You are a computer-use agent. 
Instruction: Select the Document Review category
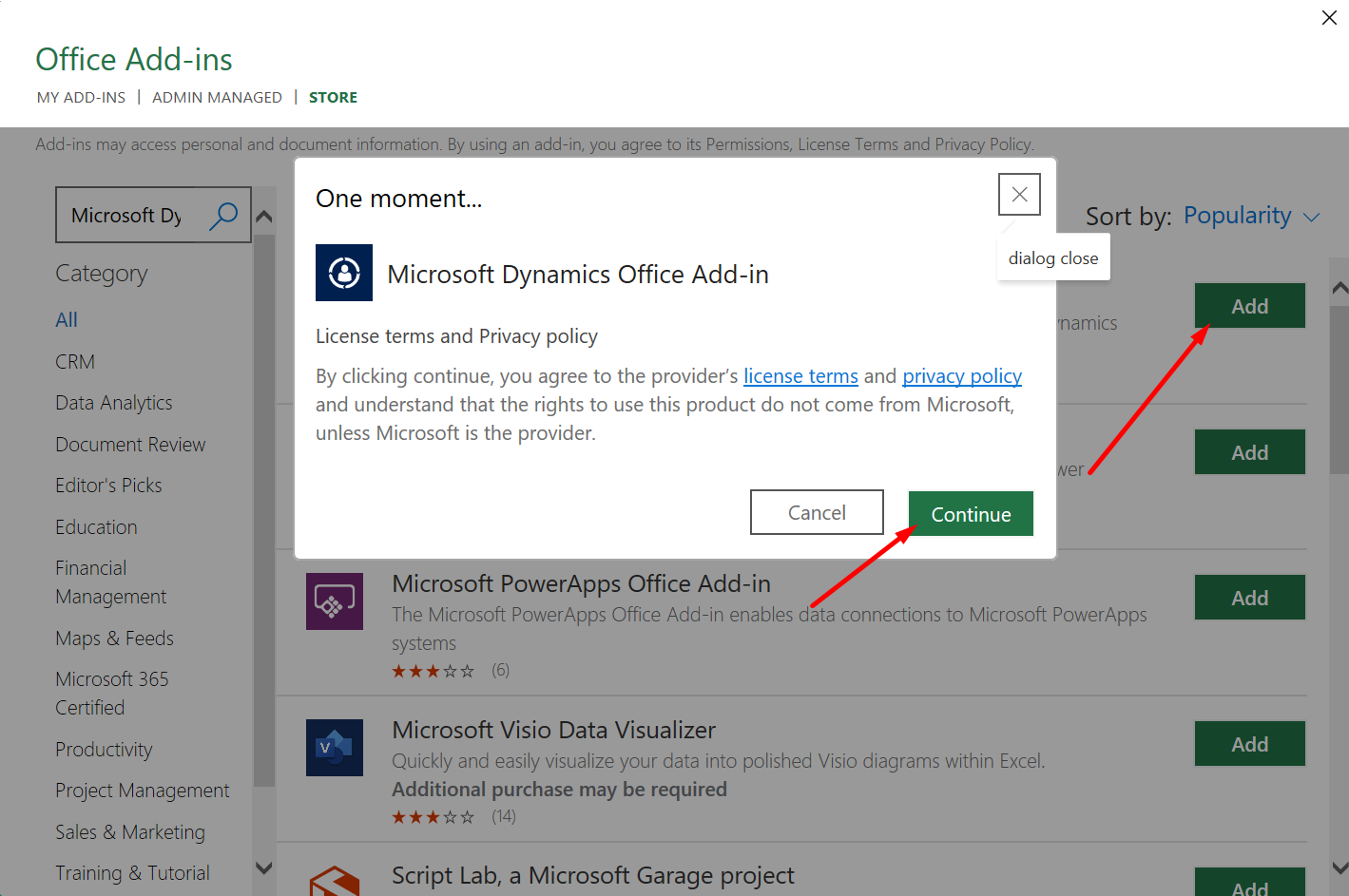coord(130,445)
